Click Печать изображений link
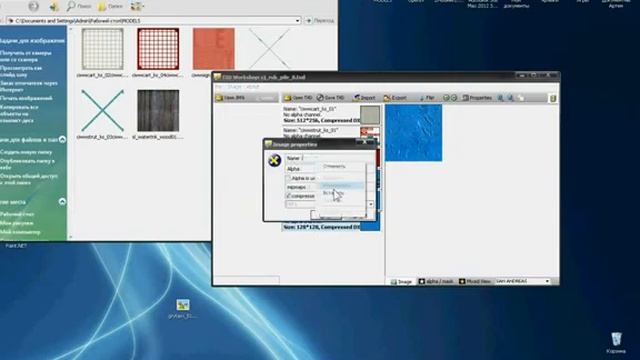Image resolution: width=640 pixels, height=360 pixels. coord(26,98)
